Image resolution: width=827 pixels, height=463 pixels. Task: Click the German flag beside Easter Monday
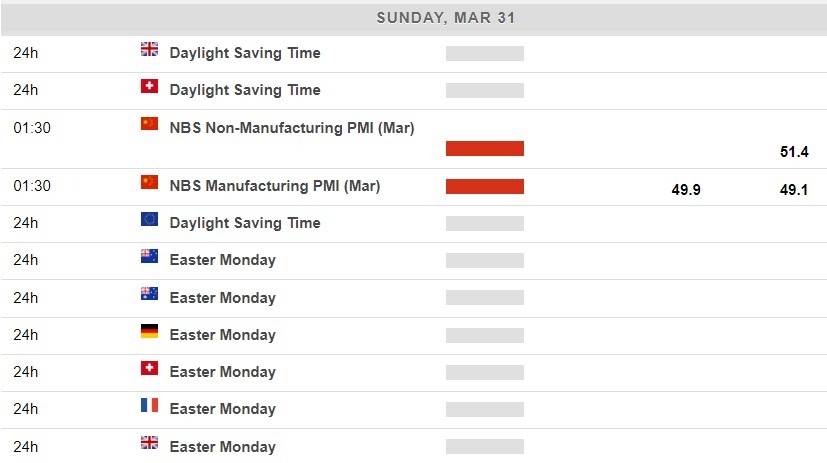tap(149, 331)
